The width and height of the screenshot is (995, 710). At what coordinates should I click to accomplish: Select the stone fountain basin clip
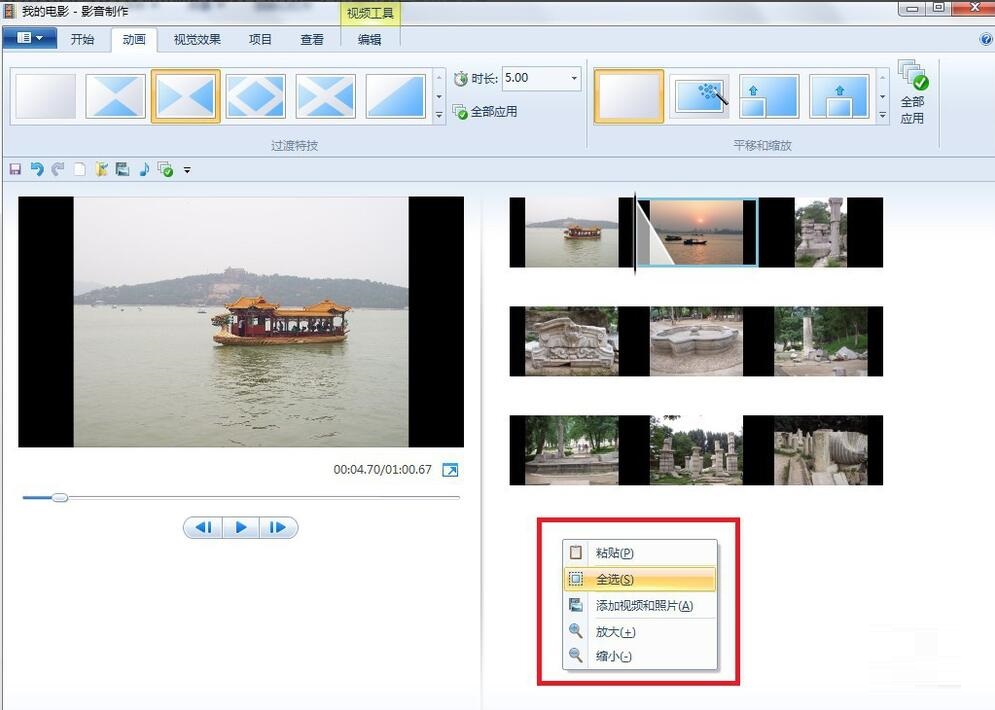click(696, 341)
